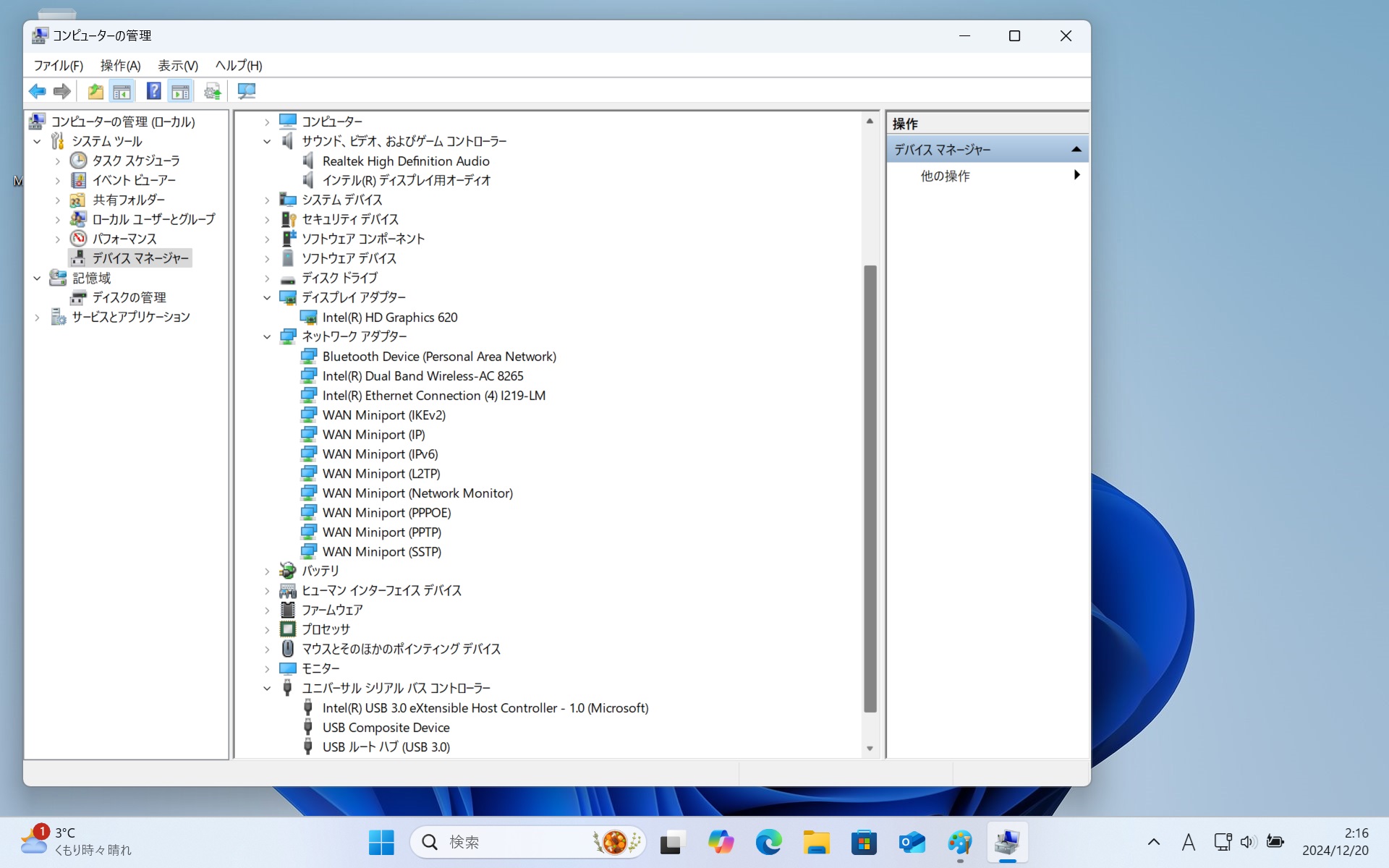Click the Intel HD Graphics 620 adapter icon
Screen dimensions: 1389x868
309,317
